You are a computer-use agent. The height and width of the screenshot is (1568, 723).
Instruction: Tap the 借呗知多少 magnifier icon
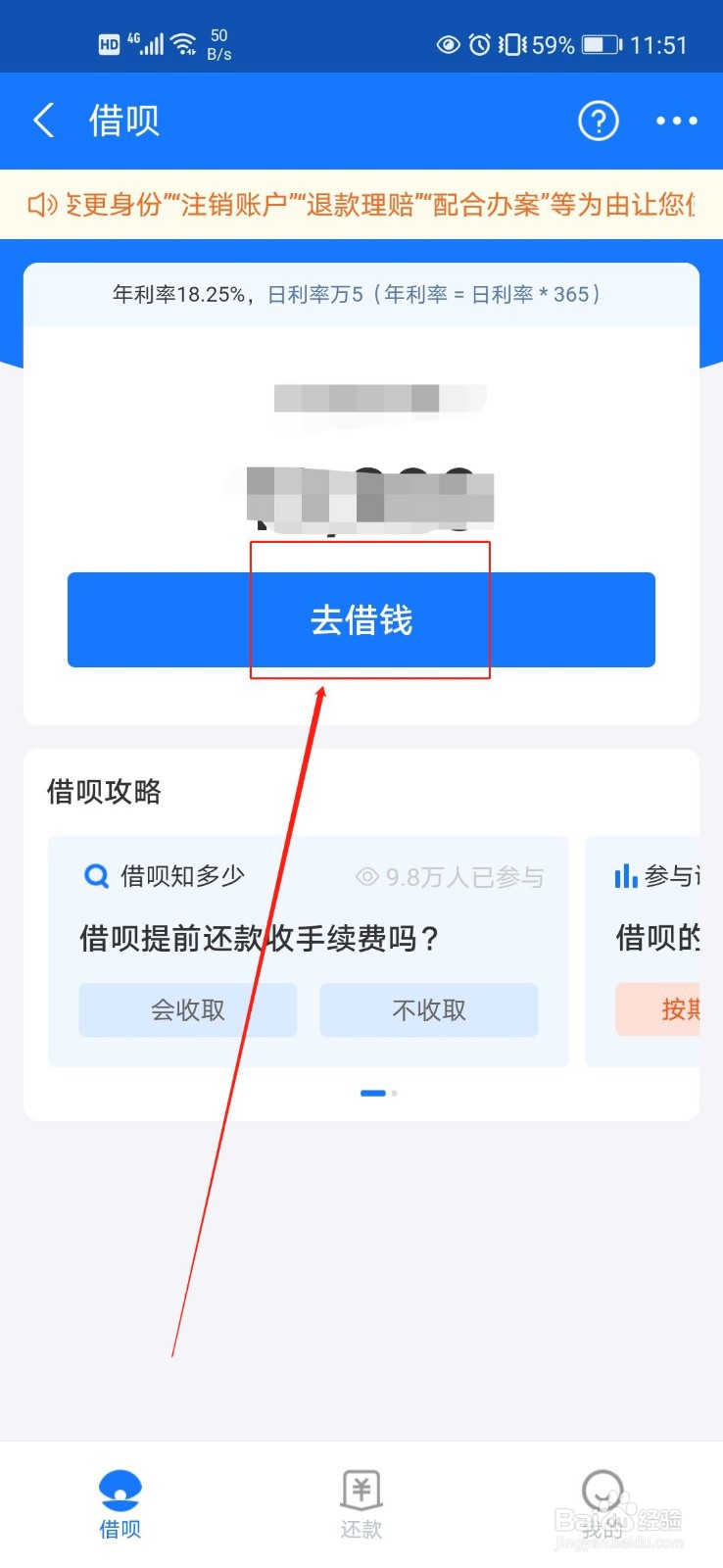[96, 875]
